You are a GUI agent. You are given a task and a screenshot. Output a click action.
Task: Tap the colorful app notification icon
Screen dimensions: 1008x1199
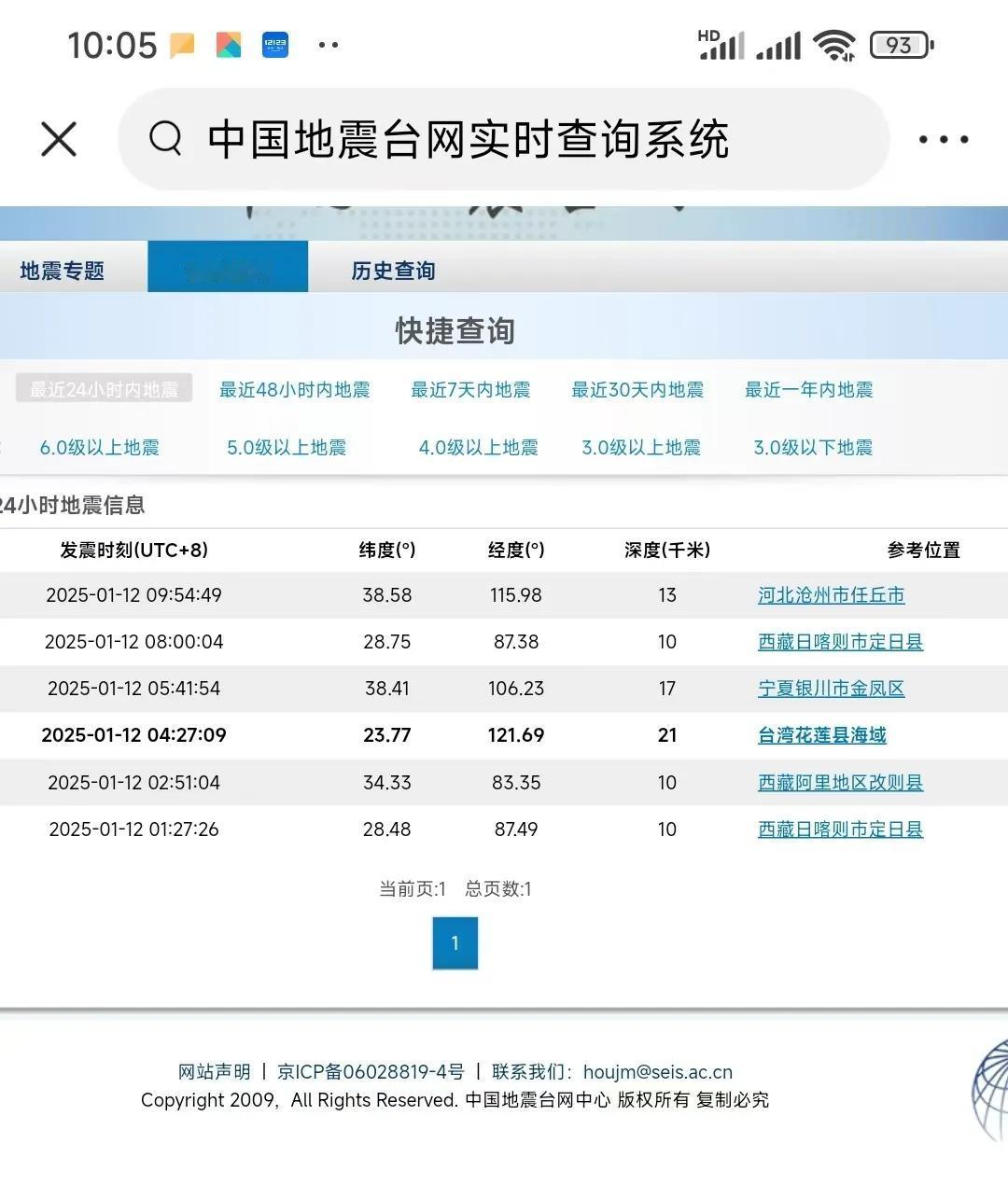[x=229, y=44]
